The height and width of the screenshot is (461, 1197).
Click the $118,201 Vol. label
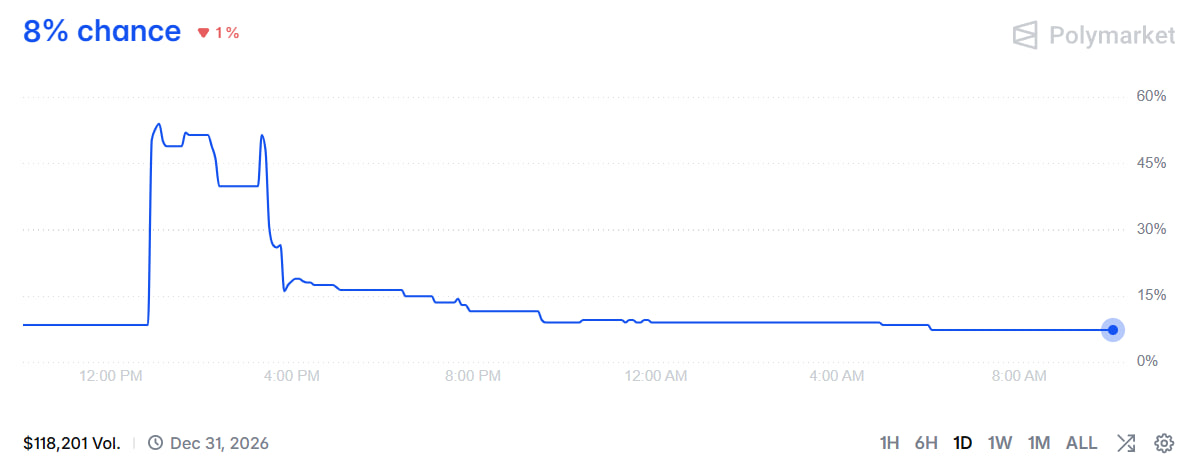pos(72,443)
